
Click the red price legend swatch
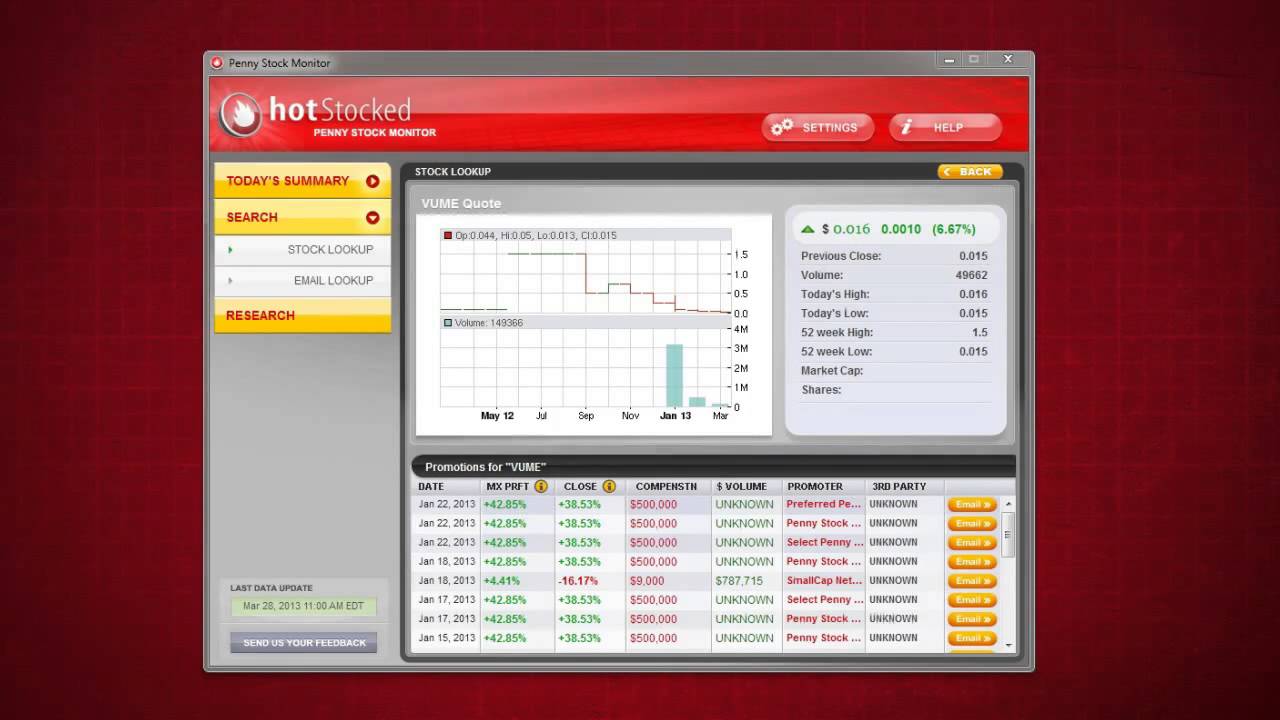(448, 236)
